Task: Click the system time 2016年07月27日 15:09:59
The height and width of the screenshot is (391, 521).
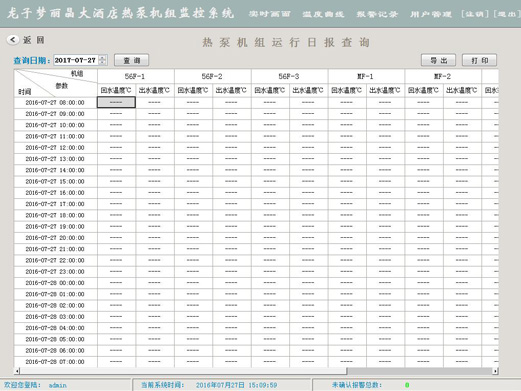Action: 236,385
